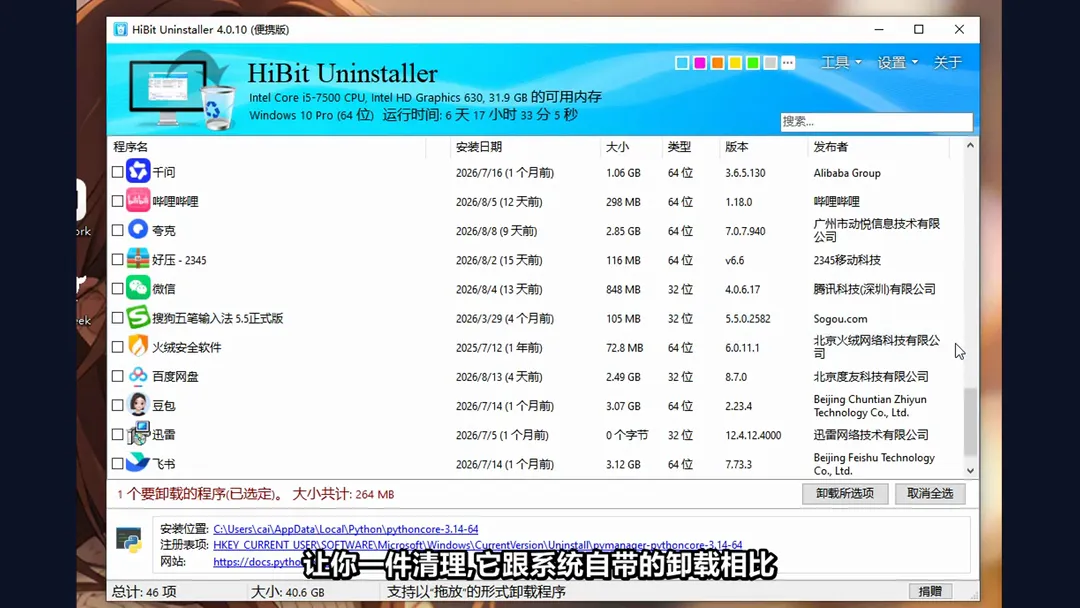Select the light blue theme swatch
The height and width of the screenshot is (608, 1080).
pos(682,63)
